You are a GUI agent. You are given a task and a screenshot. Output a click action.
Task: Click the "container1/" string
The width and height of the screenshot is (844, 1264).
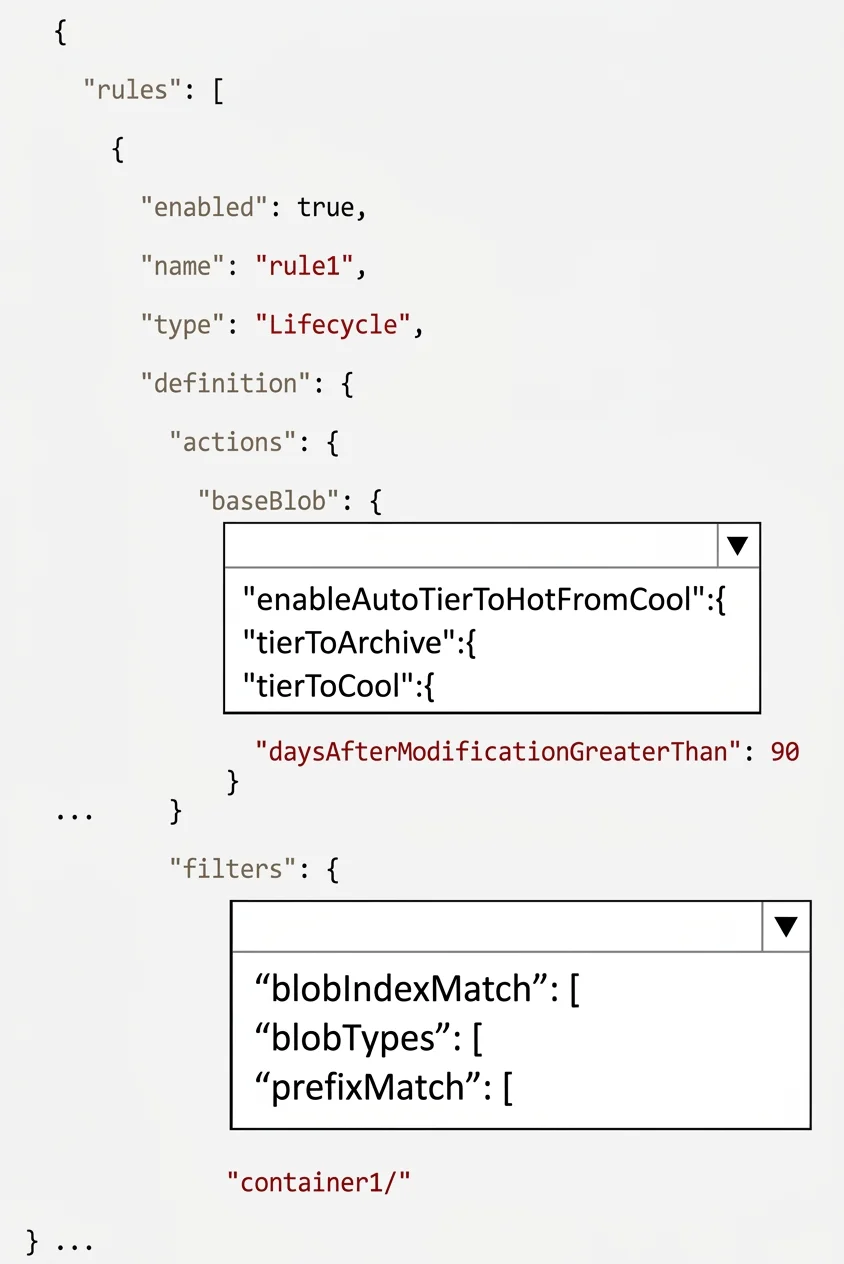pyautogui.click(x=319, y=1183)
